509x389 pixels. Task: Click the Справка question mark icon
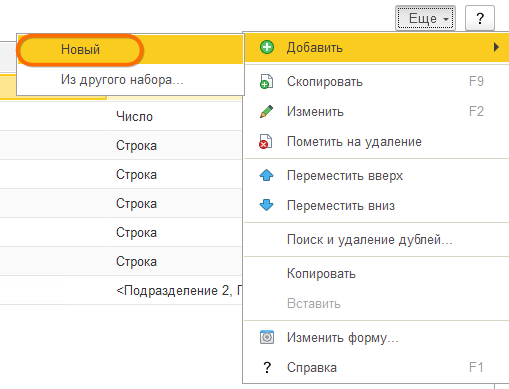click(x=267, y=368)
